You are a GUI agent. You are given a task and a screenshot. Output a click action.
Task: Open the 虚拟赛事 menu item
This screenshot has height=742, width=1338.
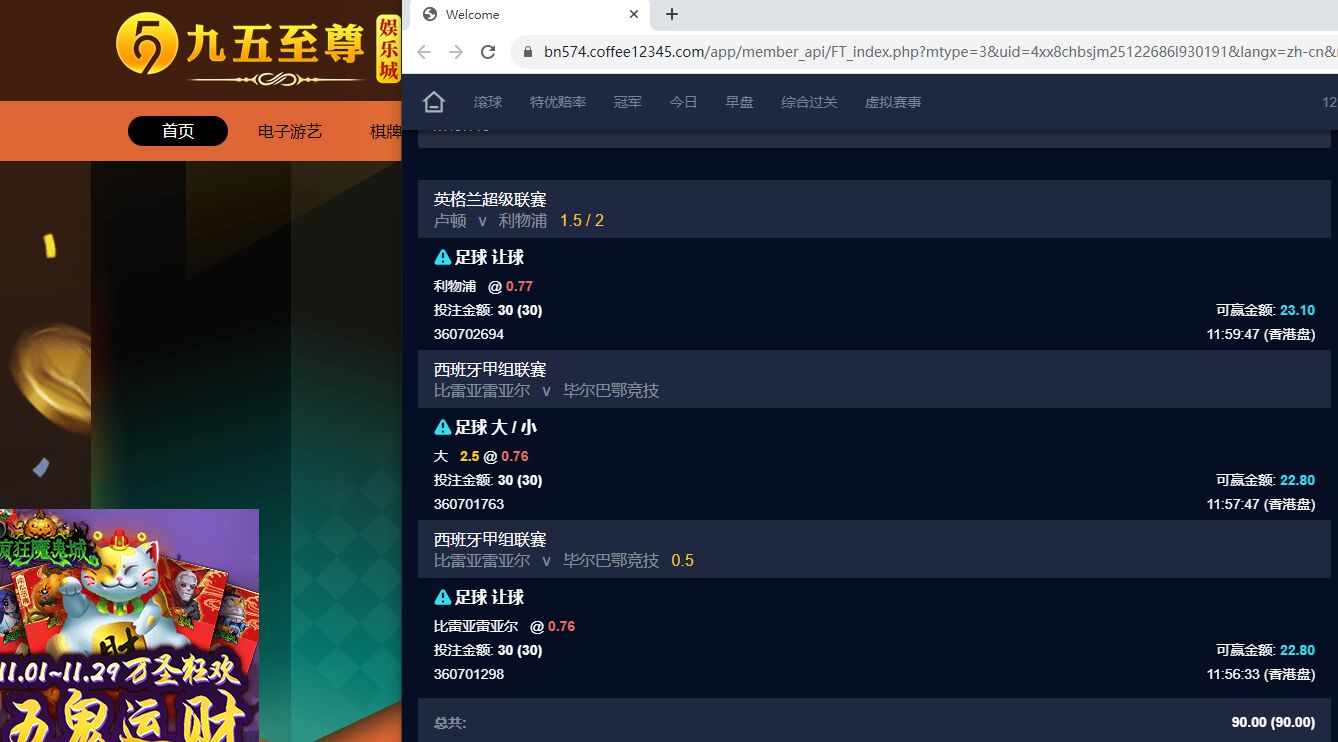[894, 102]
